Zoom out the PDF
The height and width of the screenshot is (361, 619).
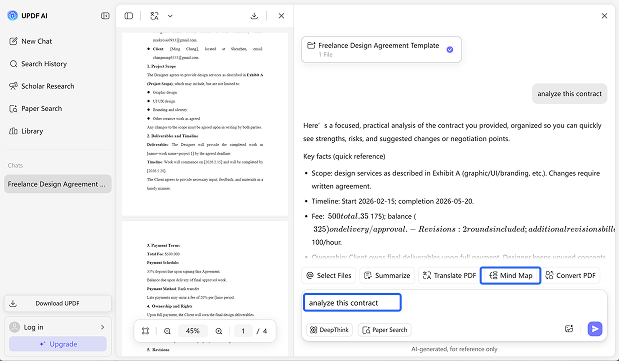point(167,331)
